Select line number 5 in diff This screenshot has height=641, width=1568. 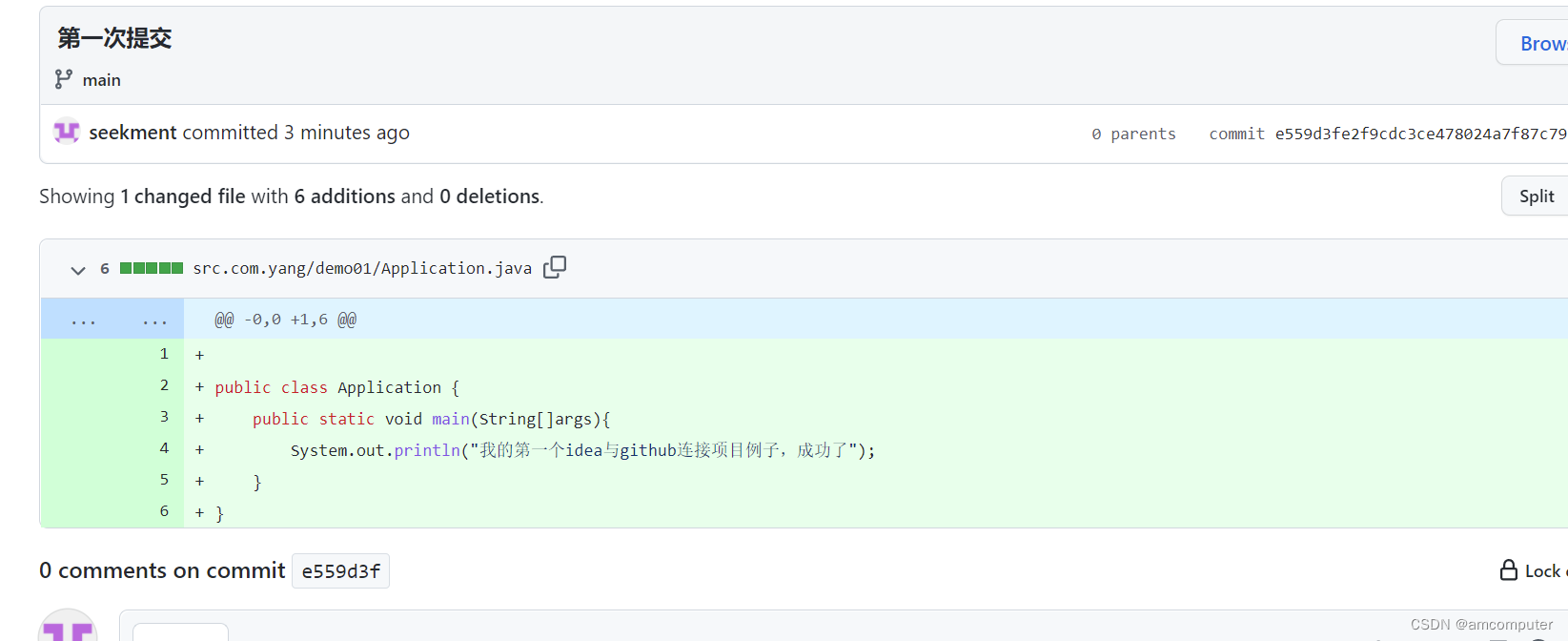pos(164,480)
